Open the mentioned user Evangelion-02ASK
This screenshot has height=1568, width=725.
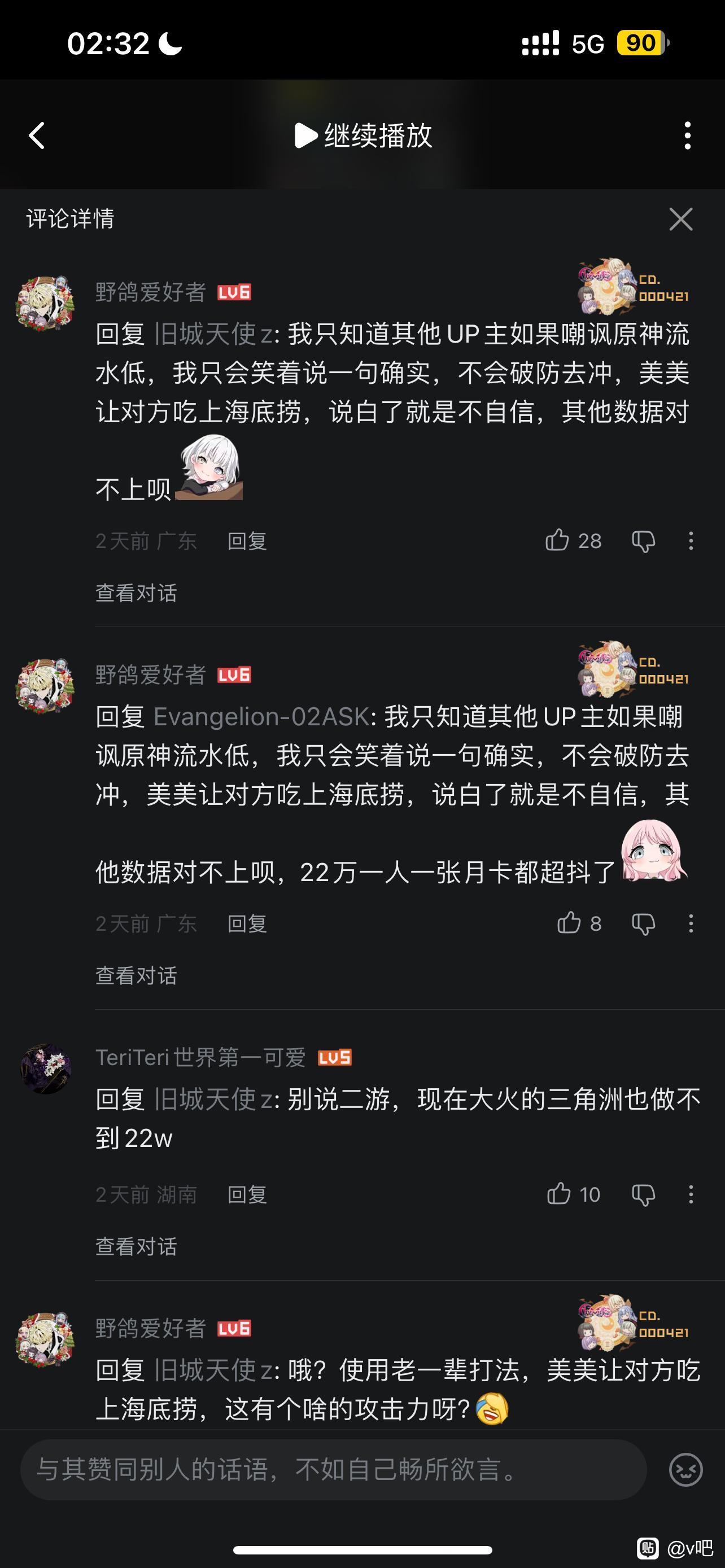tap(261, 716)
